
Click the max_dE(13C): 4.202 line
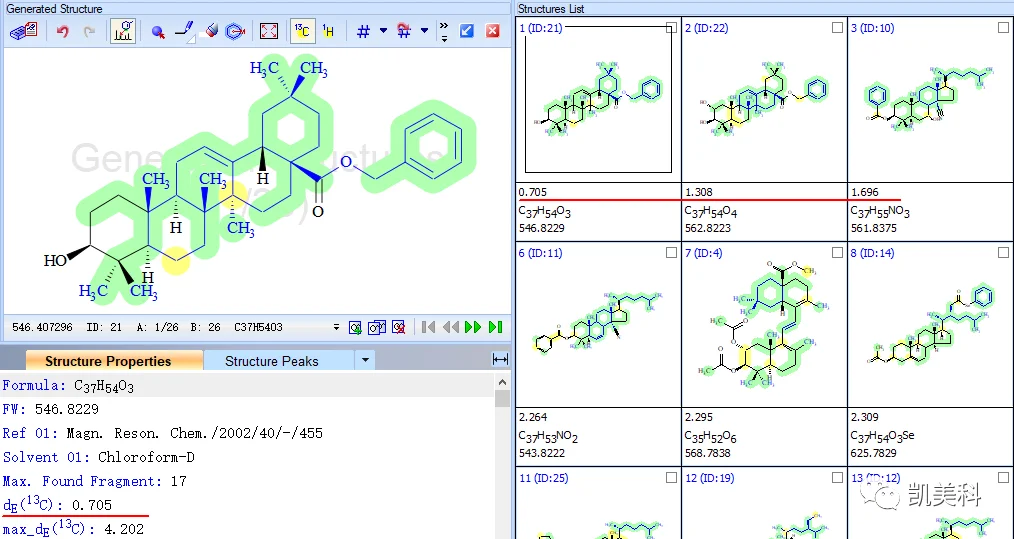coord(73,529)
